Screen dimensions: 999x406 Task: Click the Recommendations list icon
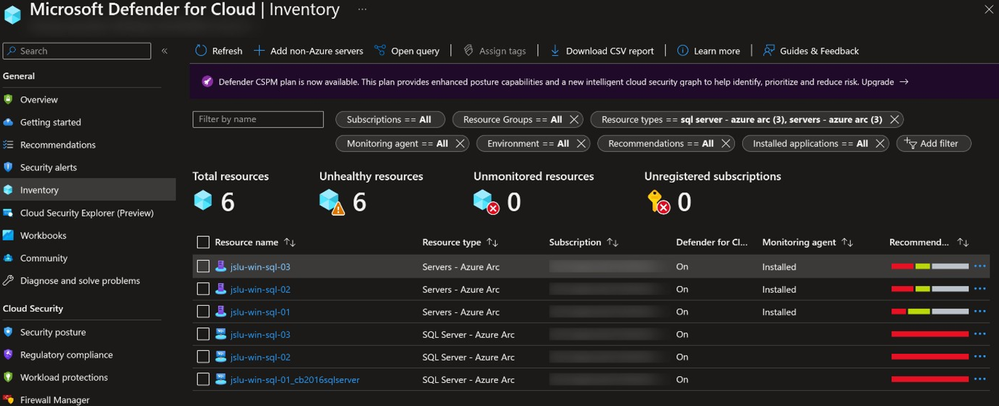click(8, 145)
